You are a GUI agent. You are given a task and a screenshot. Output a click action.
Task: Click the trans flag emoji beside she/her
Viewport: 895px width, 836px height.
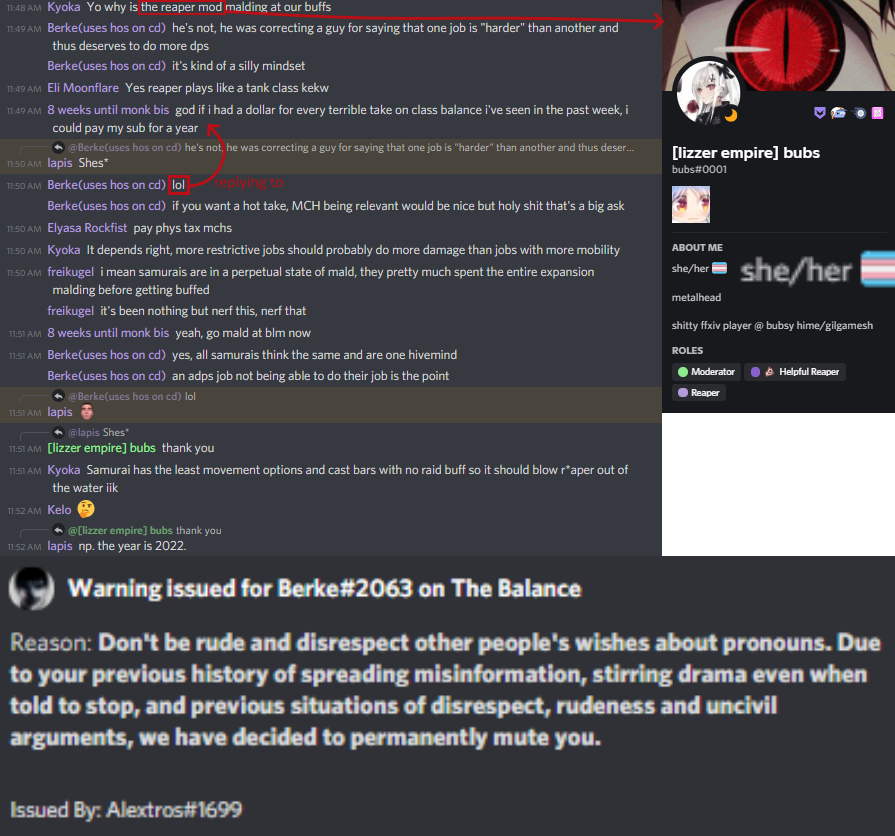(719, 268)
